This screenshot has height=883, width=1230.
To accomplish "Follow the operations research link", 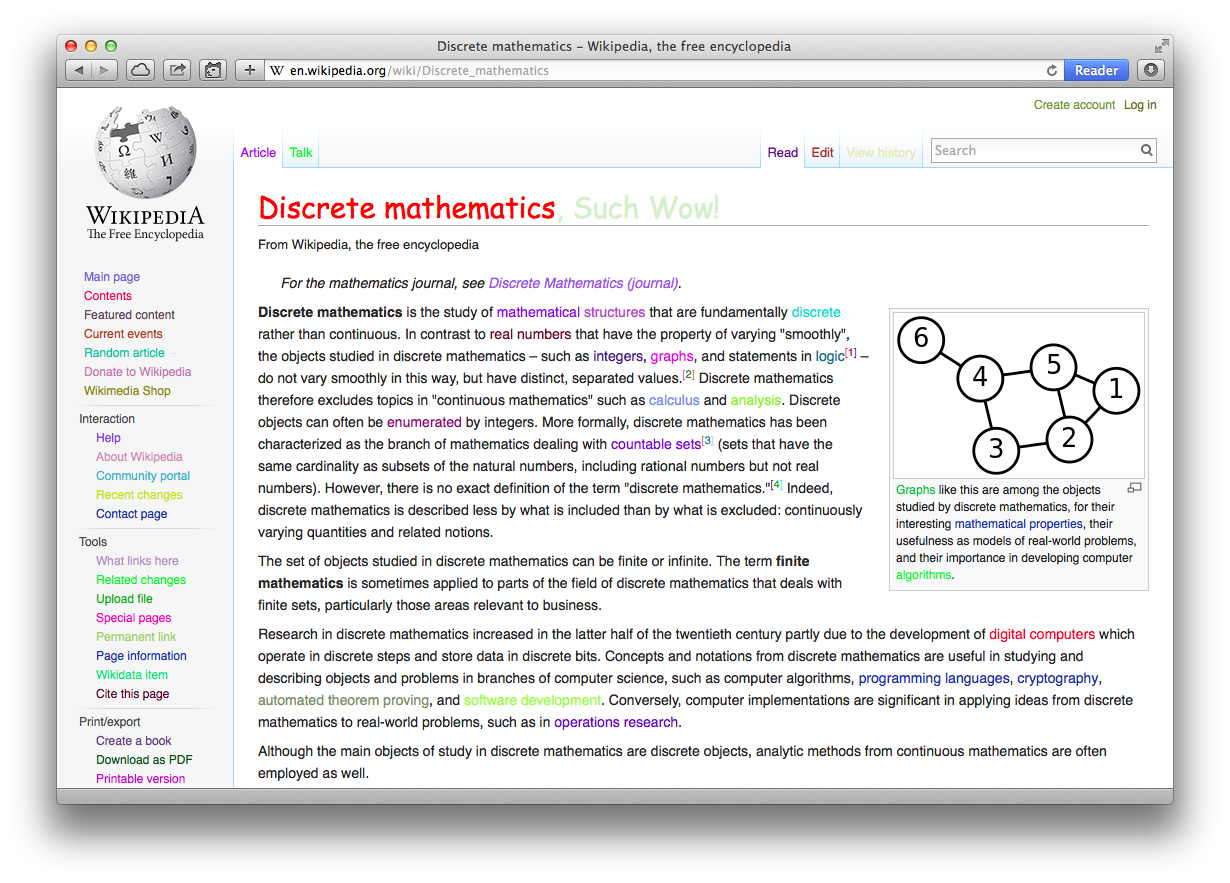I will [x=616, y=722].
